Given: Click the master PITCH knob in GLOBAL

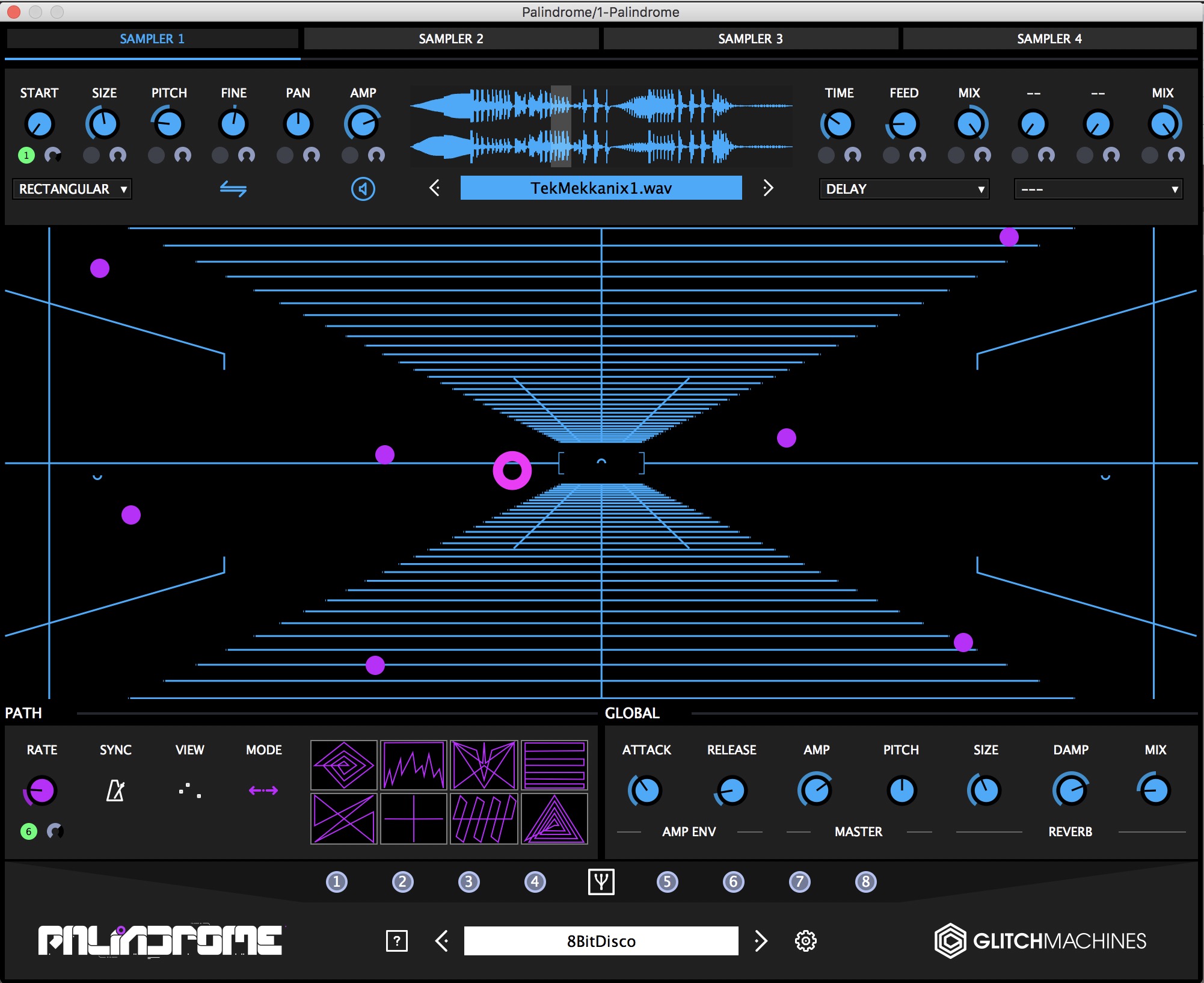Looking at the screenshot, I should click(x=901, y=790).
